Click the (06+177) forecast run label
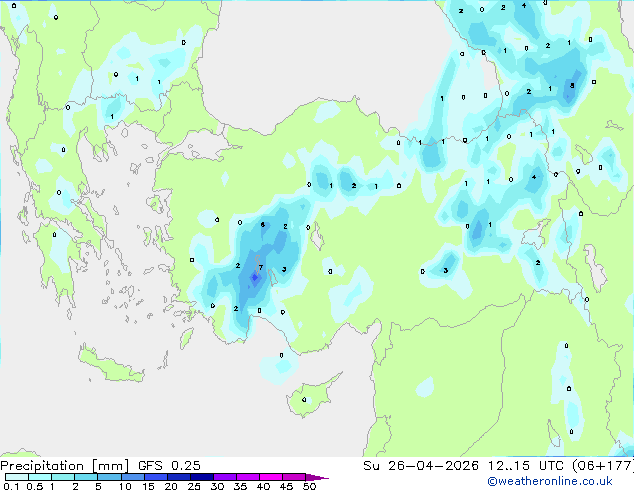Image resolution: width=634 pixels, height=490 pixels. click(603, 466)
